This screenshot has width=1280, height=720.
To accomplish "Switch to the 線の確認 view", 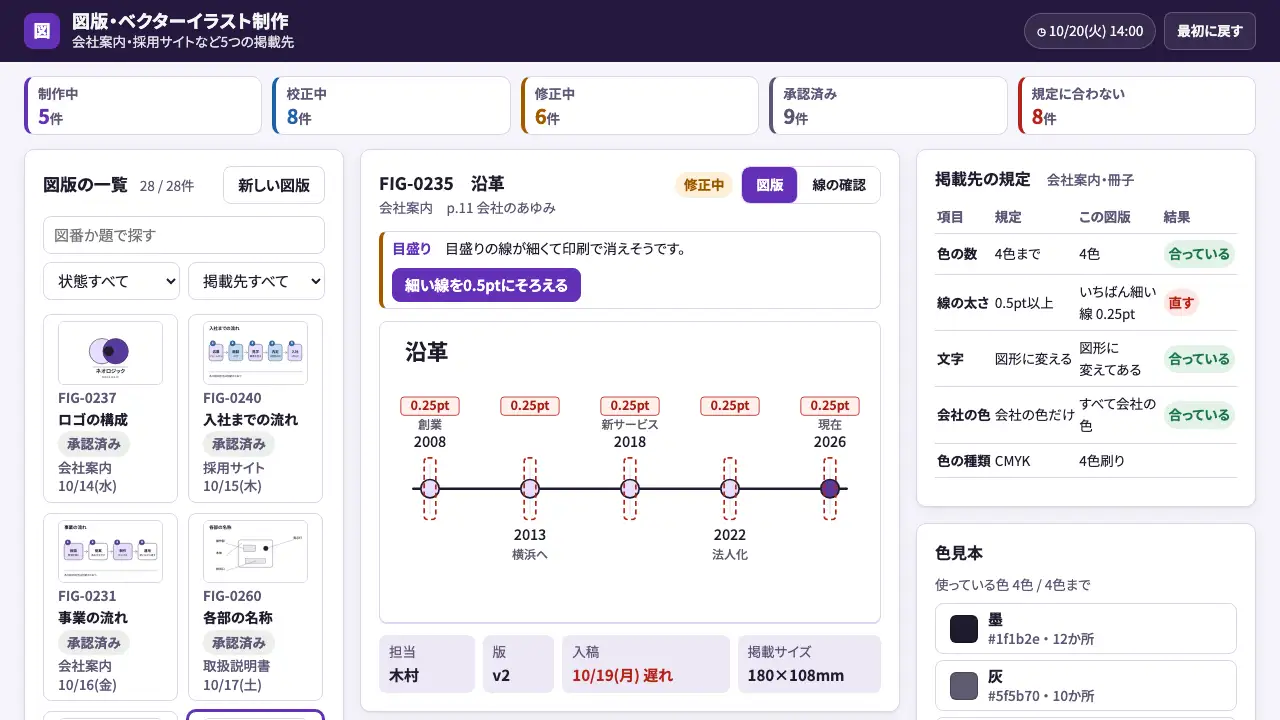I will coord(839,185).
